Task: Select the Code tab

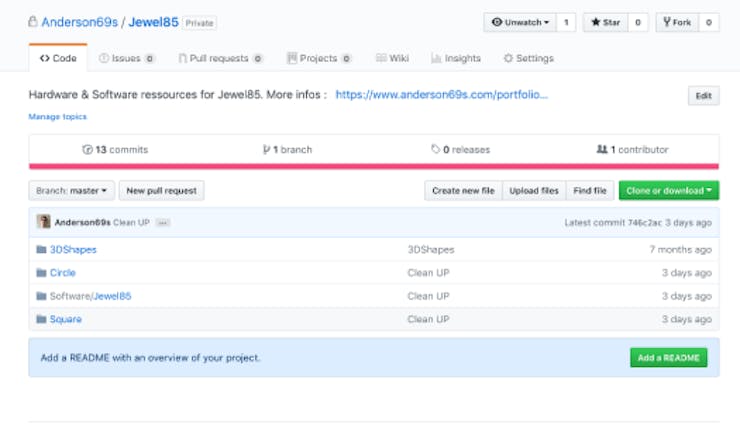Action: click(x=58, y=58)
